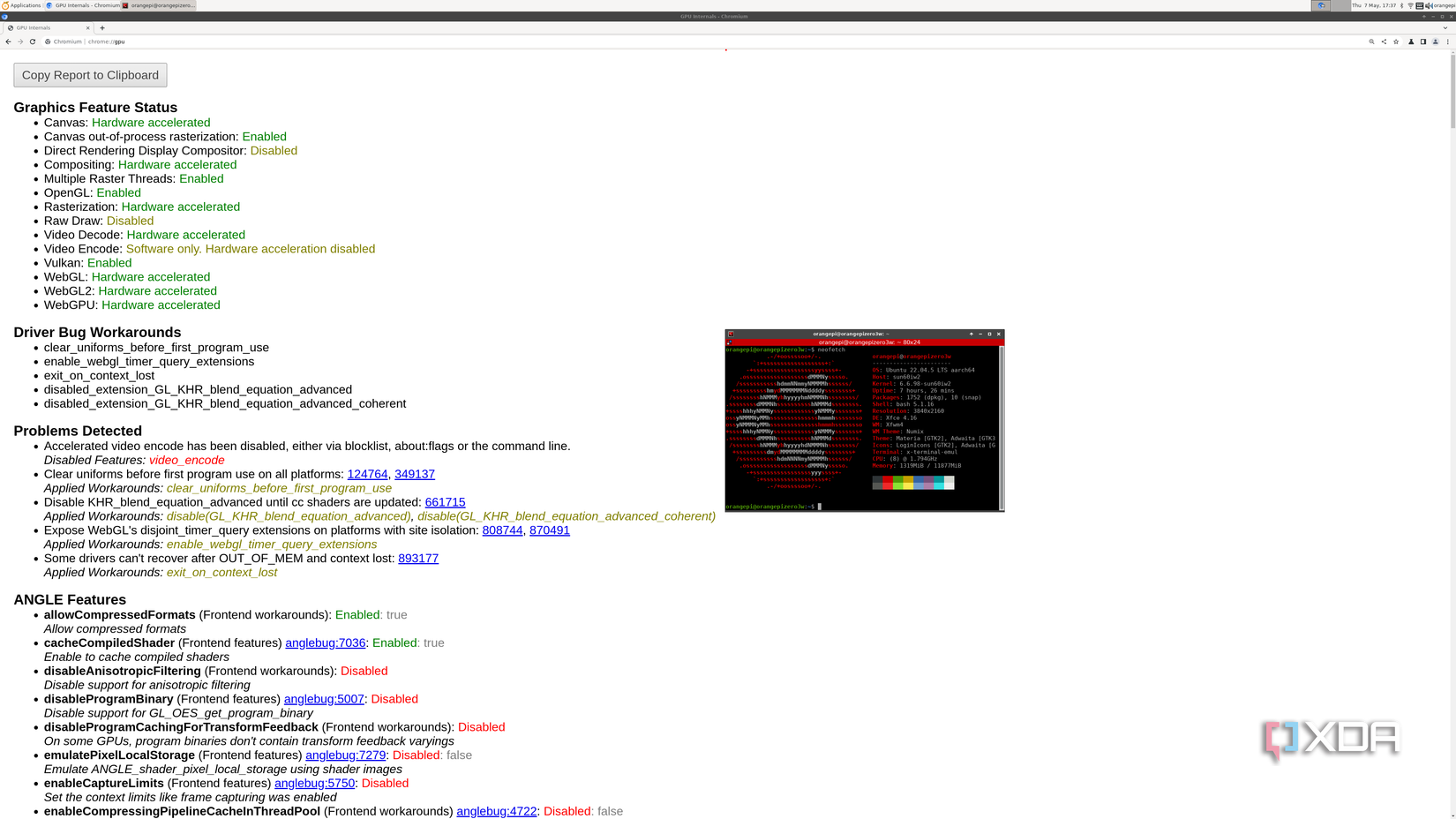Click 'OS: Ubuntu 22.04.5 LTS' in terminal
Image resolution: width=1456 pixels, height=819 pixels.
point(923,370)
